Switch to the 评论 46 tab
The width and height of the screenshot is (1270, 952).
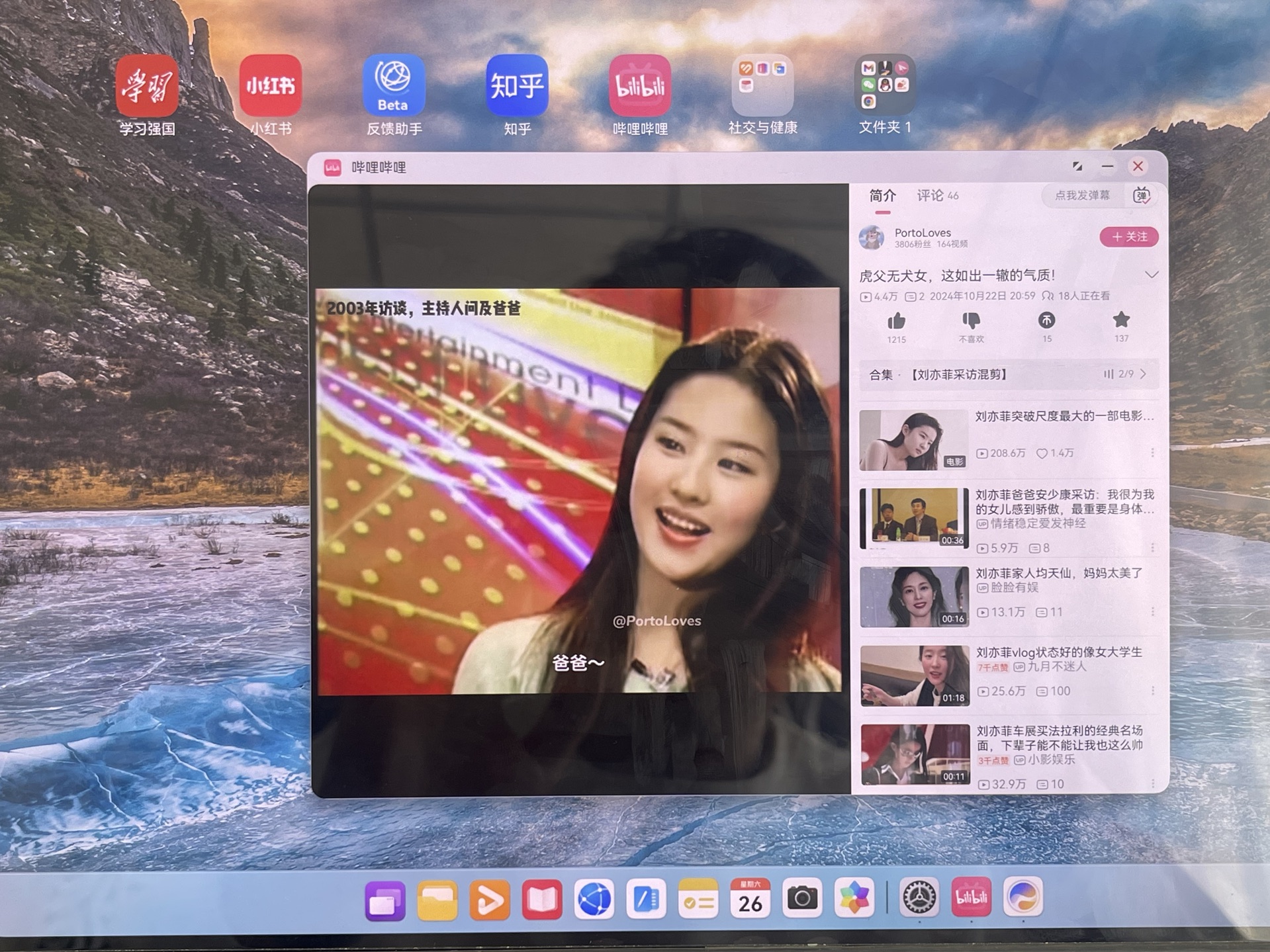tap(937, 195)
